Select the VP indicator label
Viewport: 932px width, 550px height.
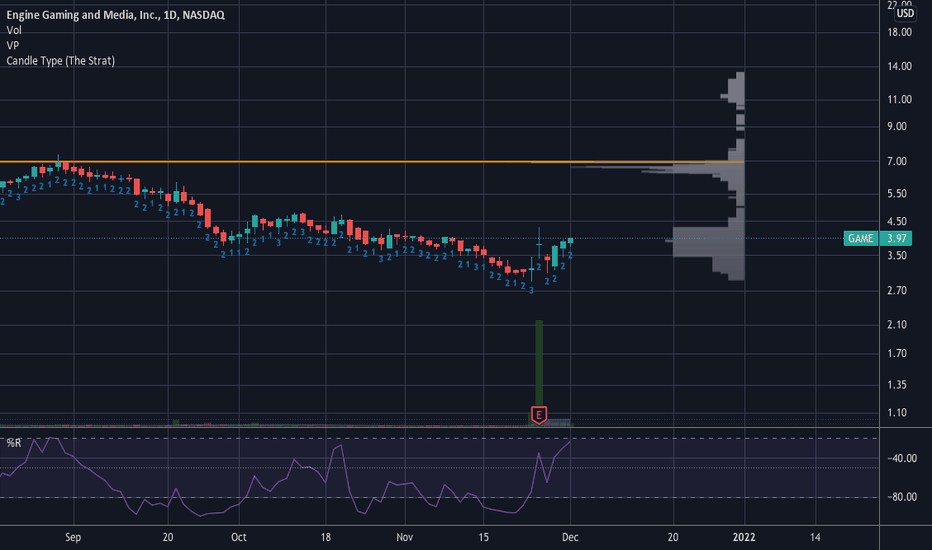tap(12, 45)
